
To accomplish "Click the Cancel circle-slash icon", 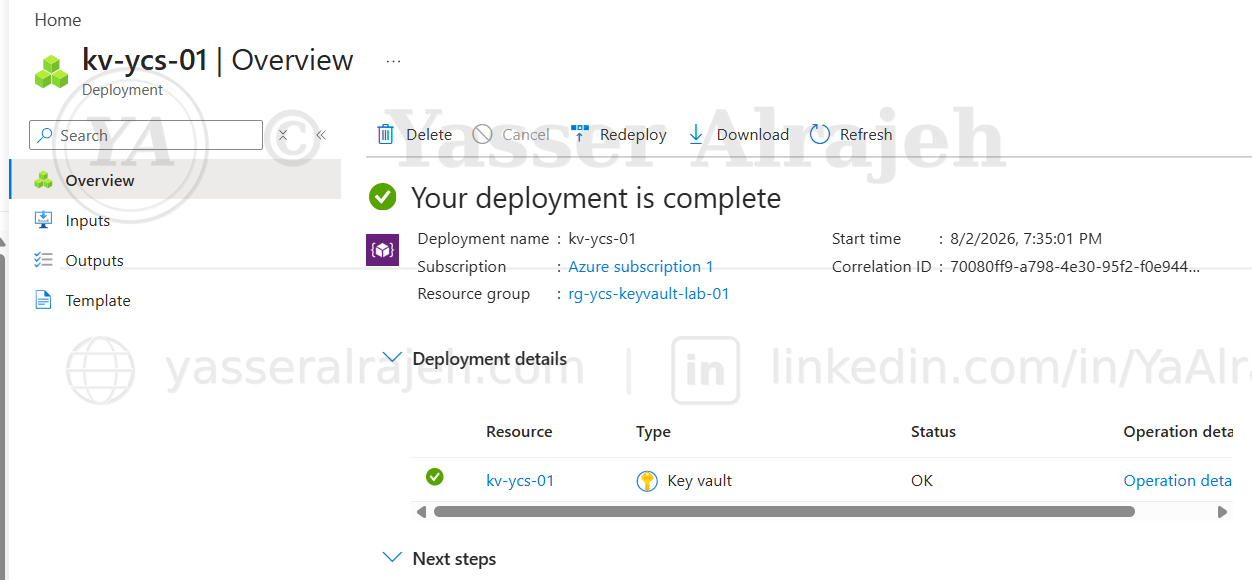I will point(482,134).
